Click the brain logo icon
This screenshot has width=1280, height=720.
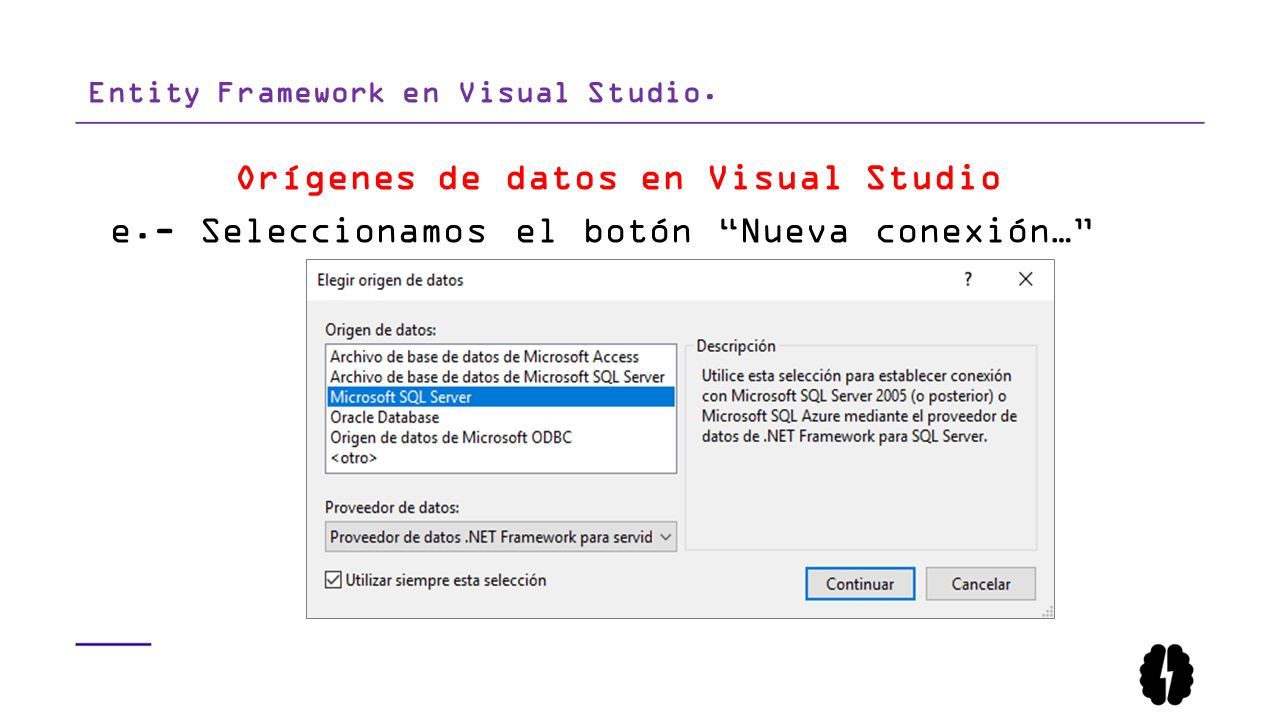pos(1167,674)
